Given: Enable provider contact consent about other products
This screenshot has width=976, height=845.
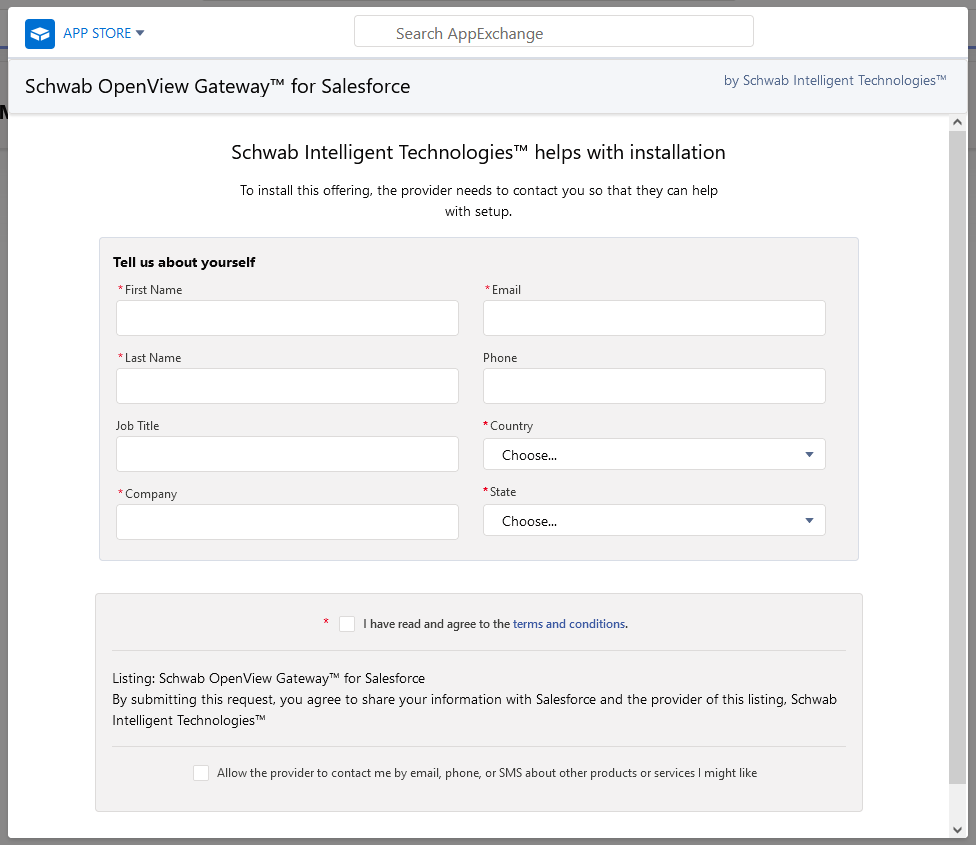Looking at the screenshot, I should [201, 772].
